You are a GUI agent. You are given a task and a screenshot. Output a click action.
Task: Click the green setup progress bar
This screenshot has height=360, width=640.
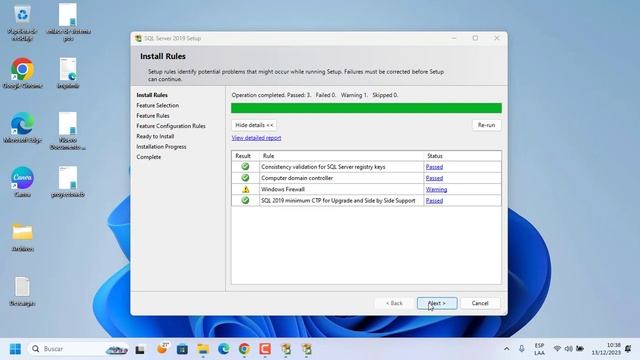coord(366,108)
